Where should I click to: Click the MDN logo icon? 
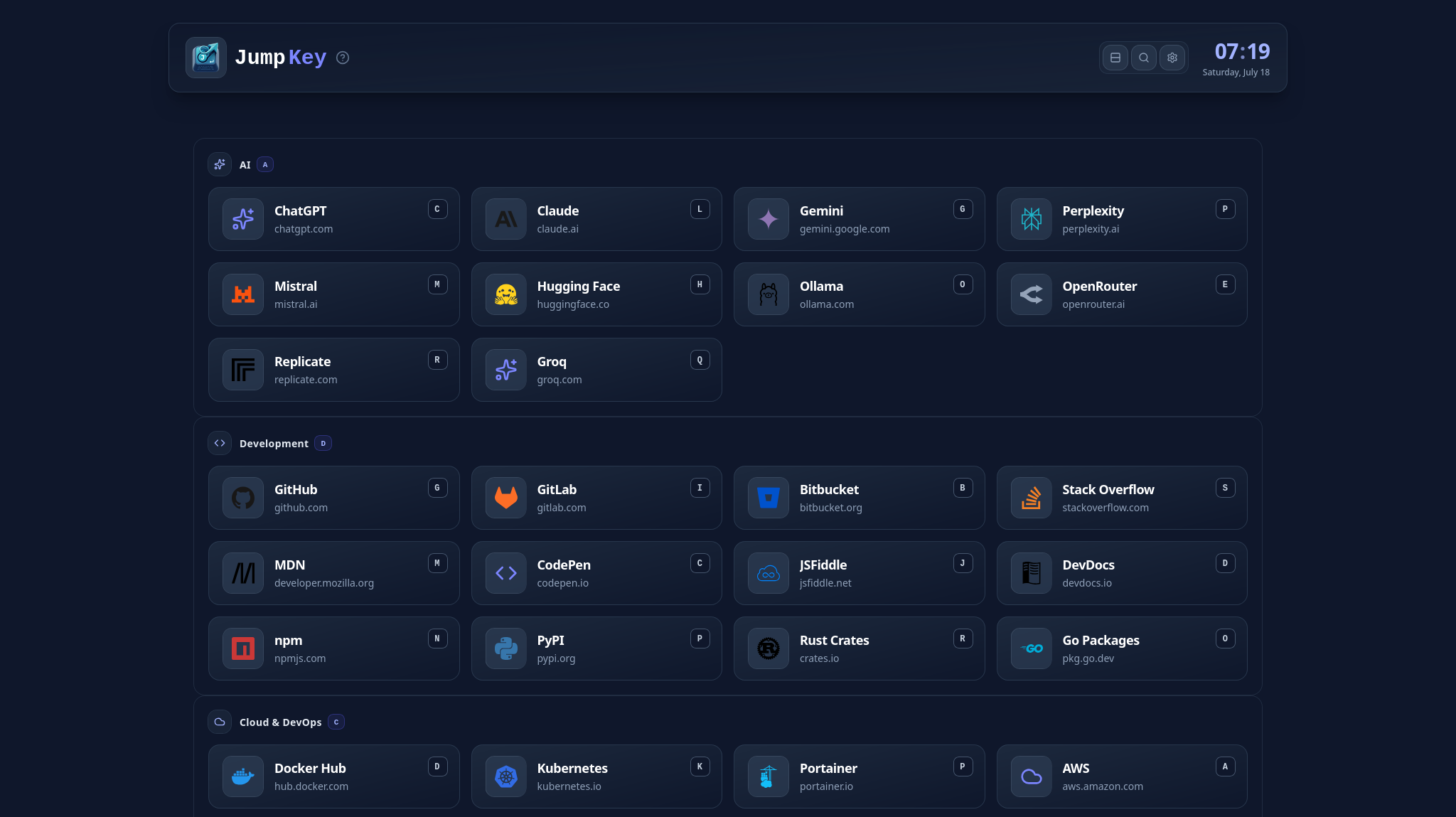[x=243, y=573]
